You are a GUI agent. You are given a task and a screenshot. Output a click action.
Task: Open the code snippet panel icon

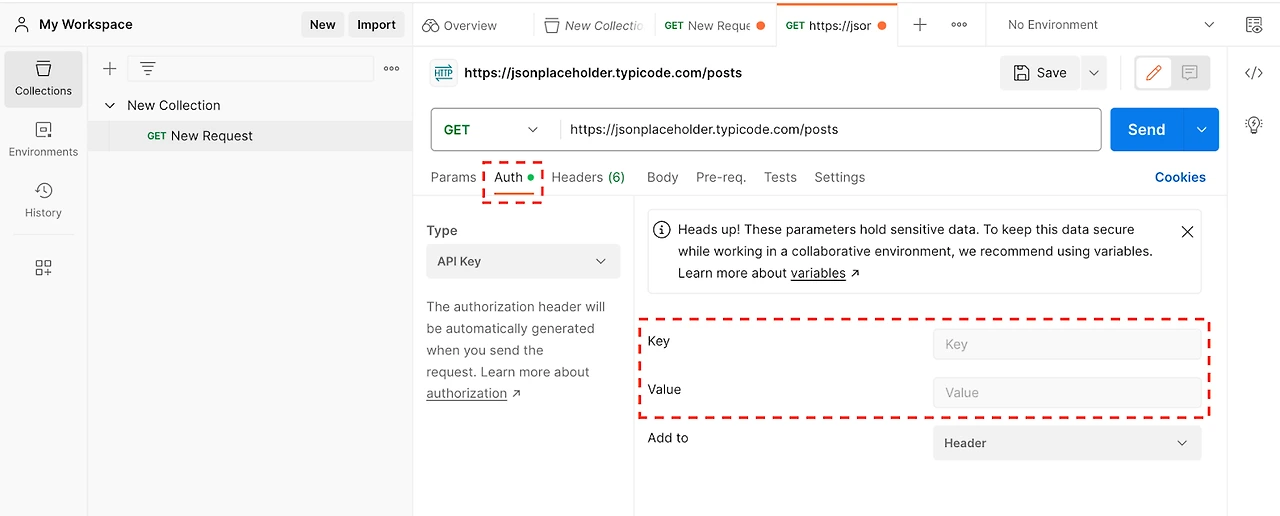(x=1254, y=72)
